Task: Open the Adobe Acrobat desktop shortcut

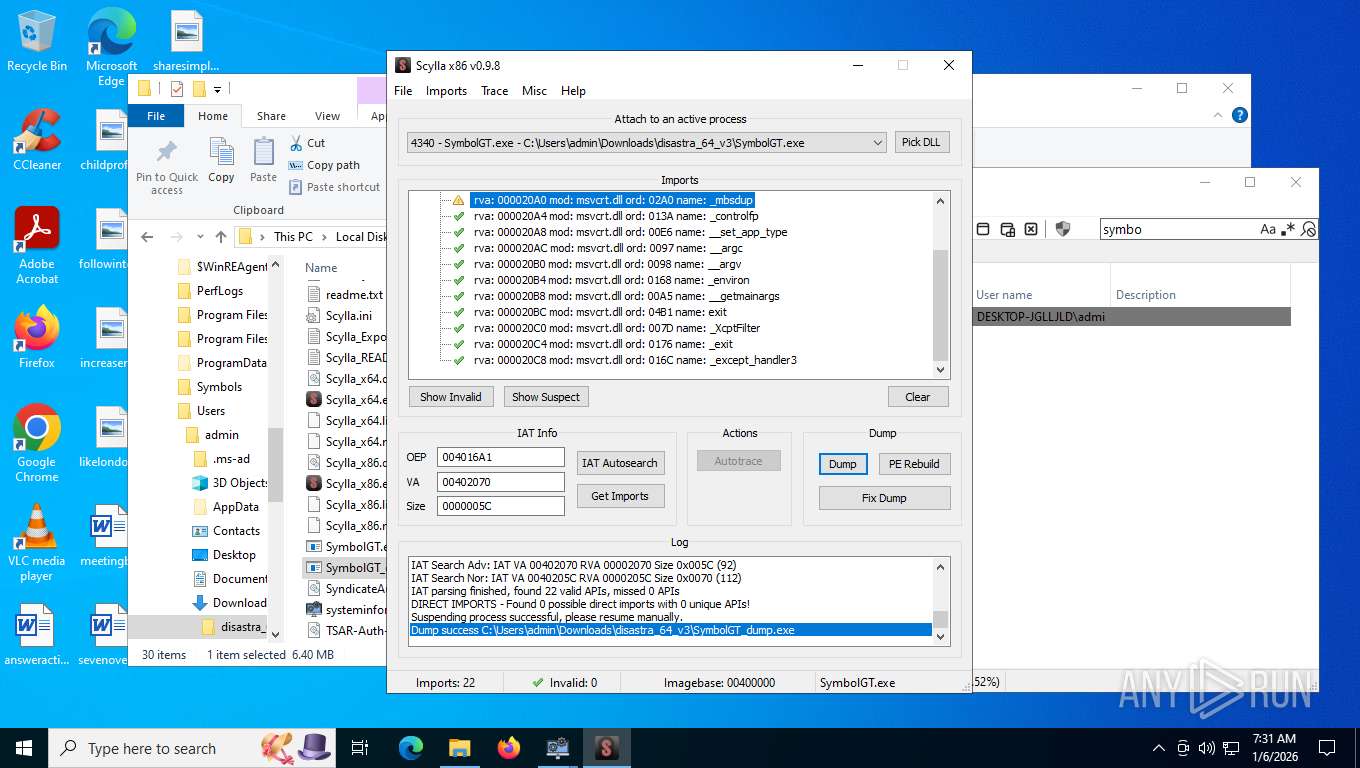Action: [x=37, y=245]
